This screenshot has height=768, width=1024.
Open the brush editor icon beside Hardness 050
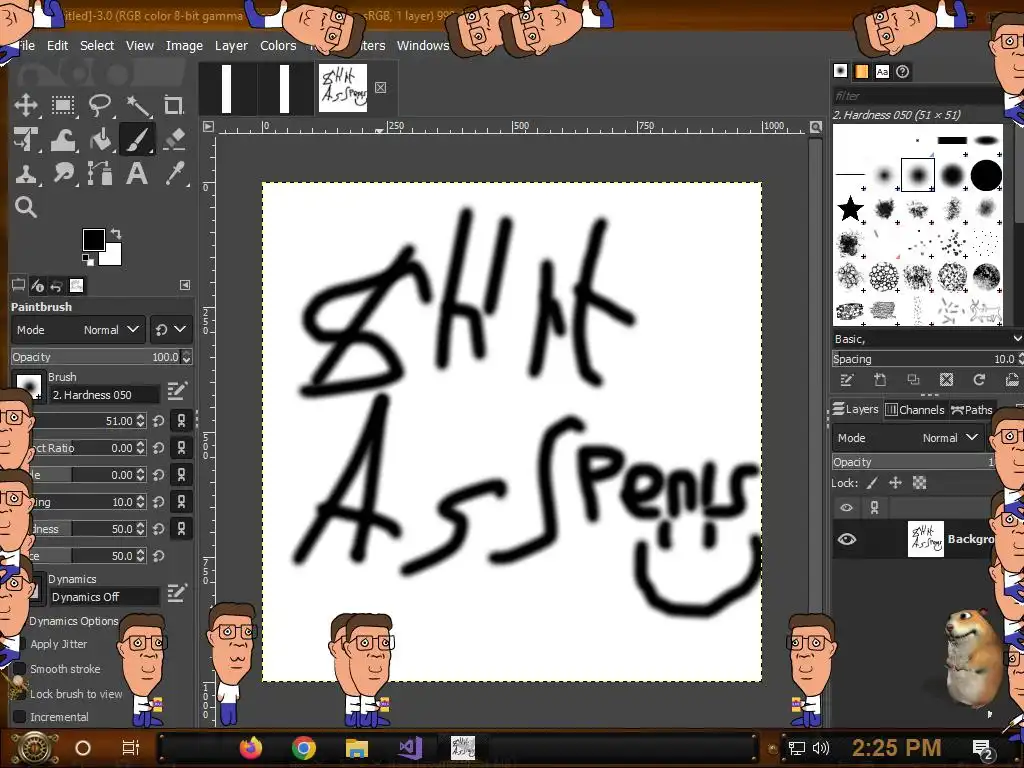click(x=177, y=391)
